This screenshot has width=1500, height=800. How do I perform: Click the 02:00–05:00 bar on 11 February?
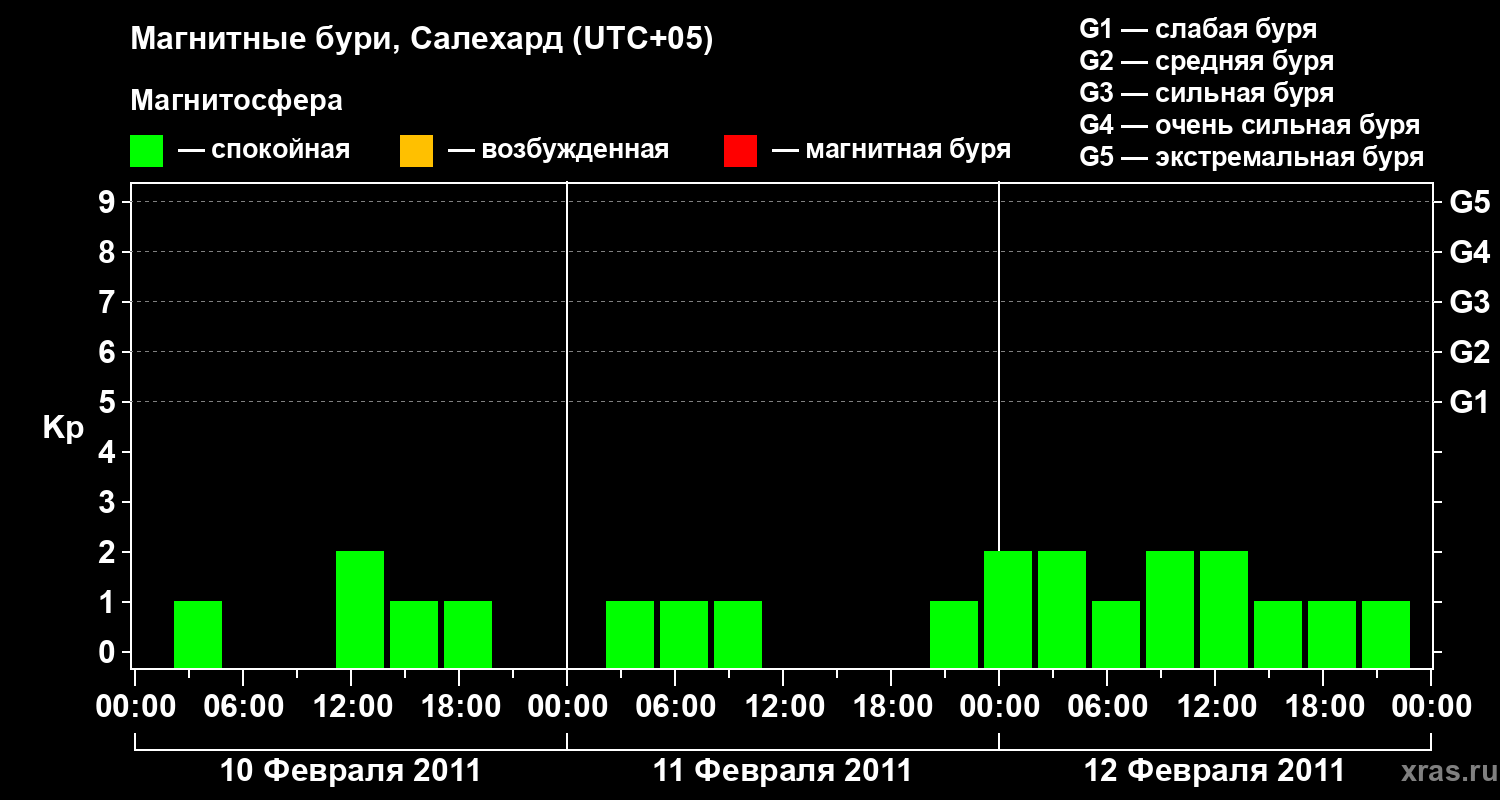630,634
